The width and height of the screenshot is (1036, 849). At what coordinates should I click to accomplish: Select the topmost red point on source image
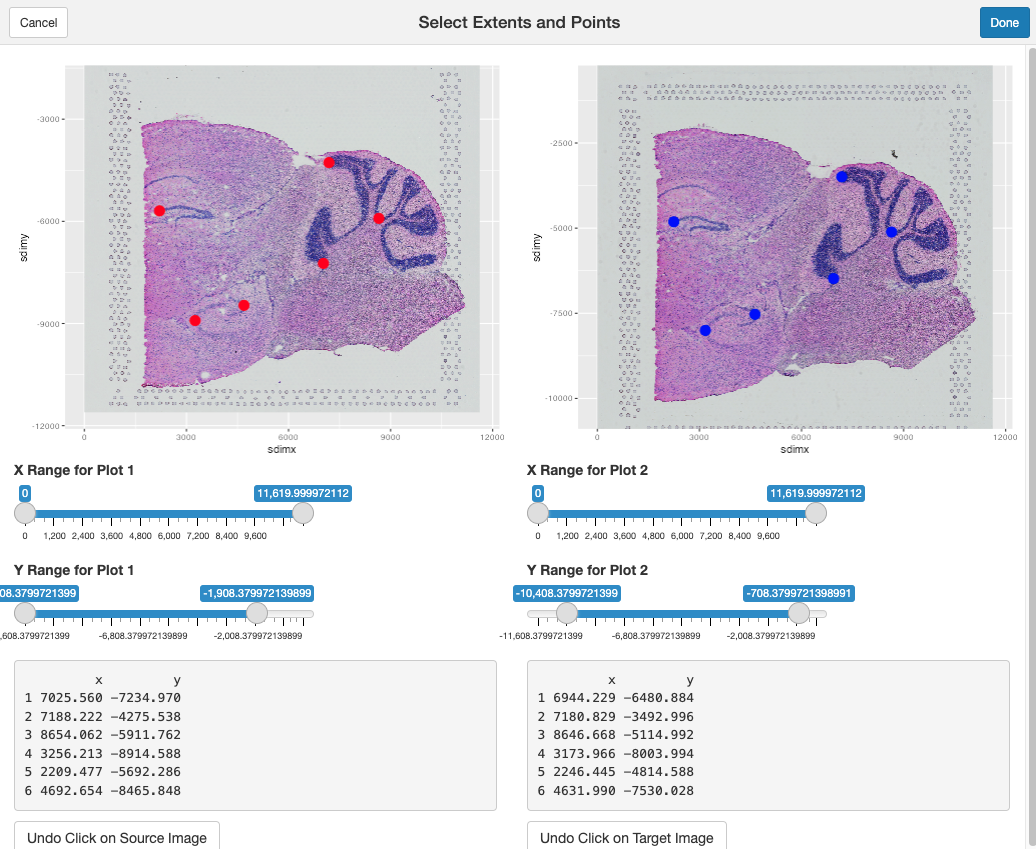[x=329, y=162]
